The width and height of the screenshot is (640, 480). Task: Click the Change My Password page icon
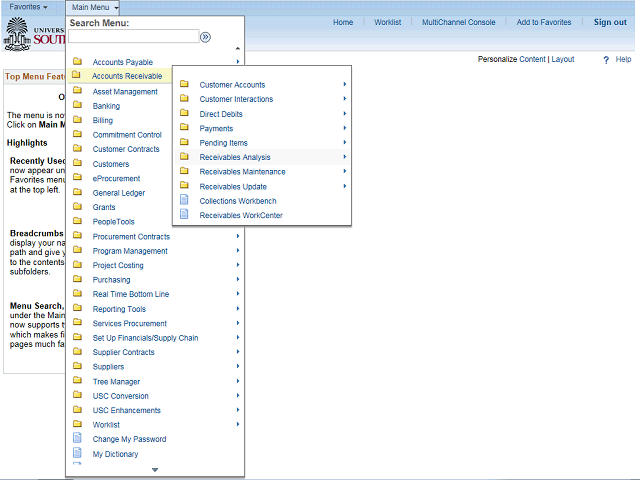pyautogui.click(x=77, y=439)
